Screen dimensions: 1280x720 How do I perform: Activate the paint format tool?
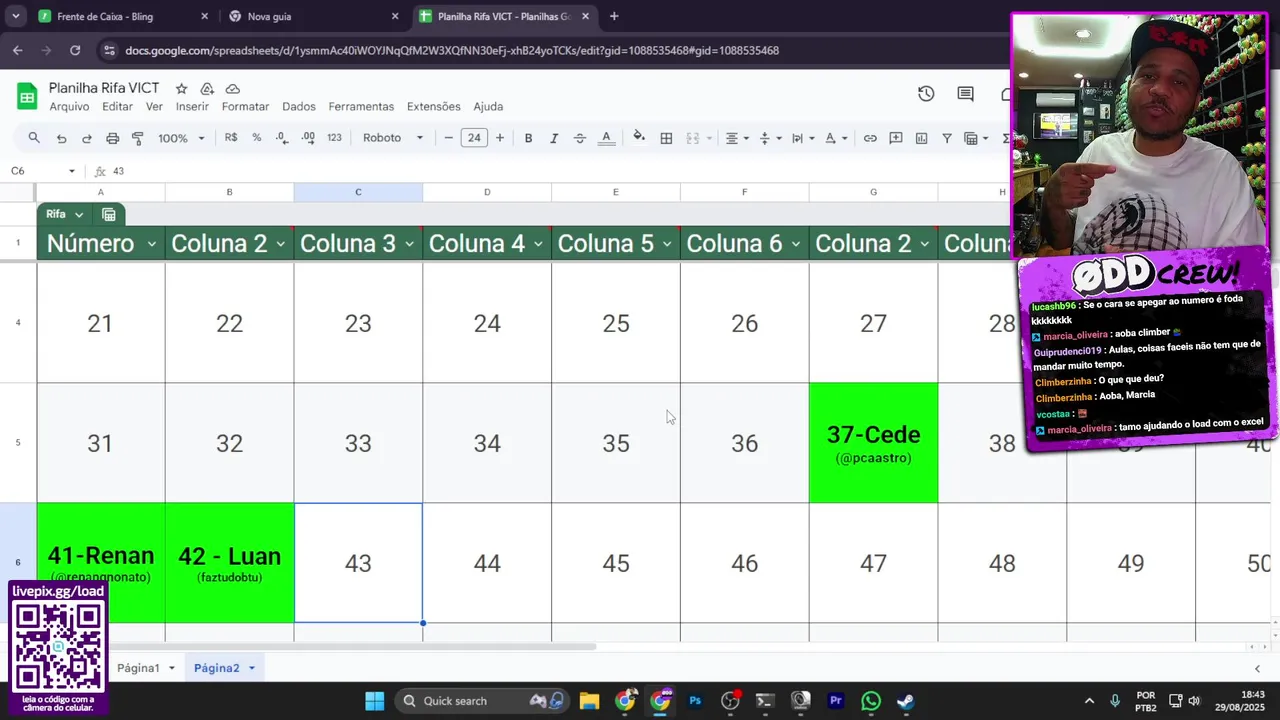(x=138, y=138)
